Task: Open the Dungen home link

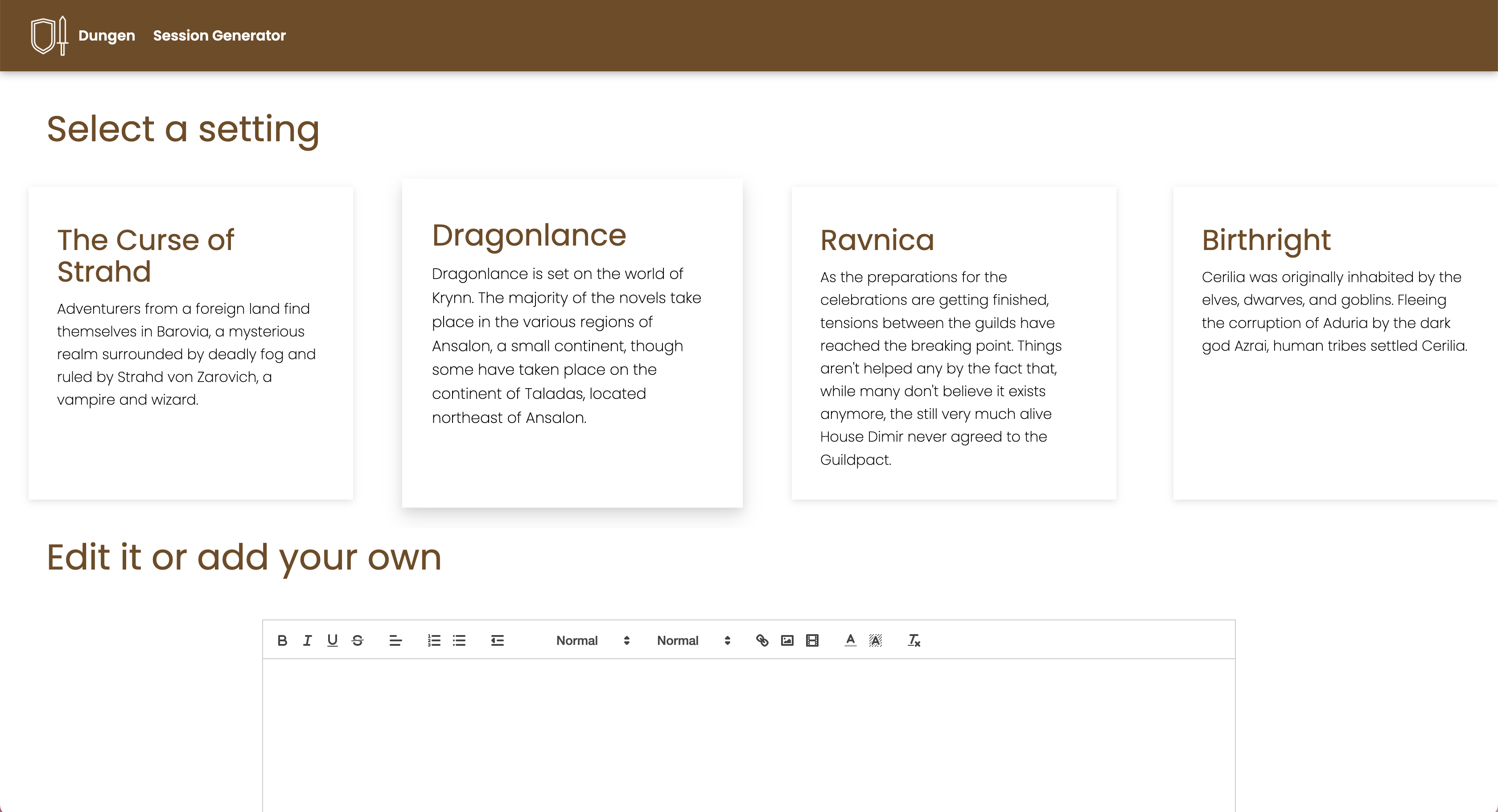Action: point(107,36)
